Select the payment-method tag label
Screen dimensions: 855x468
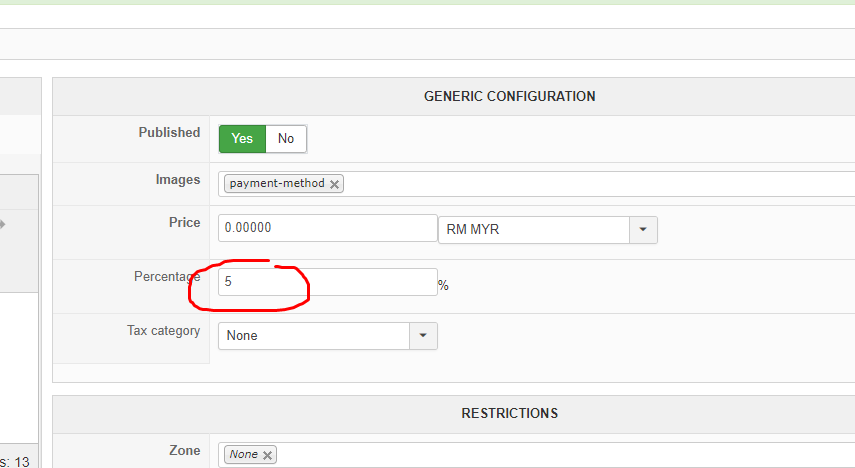tap(276, 184)
